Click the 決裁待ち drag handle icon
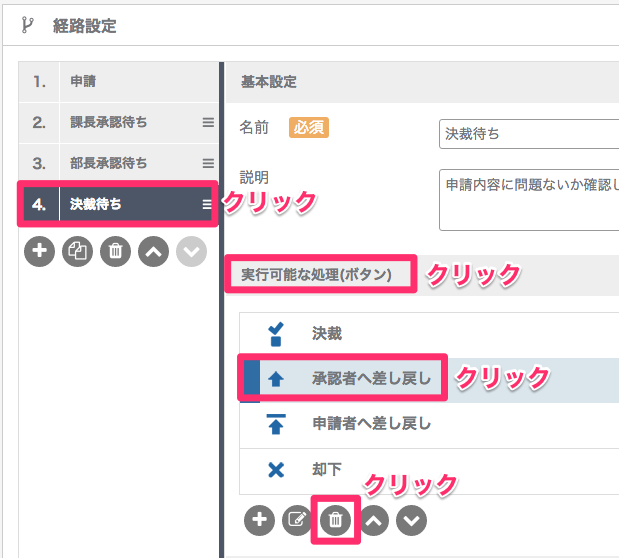 207,204
